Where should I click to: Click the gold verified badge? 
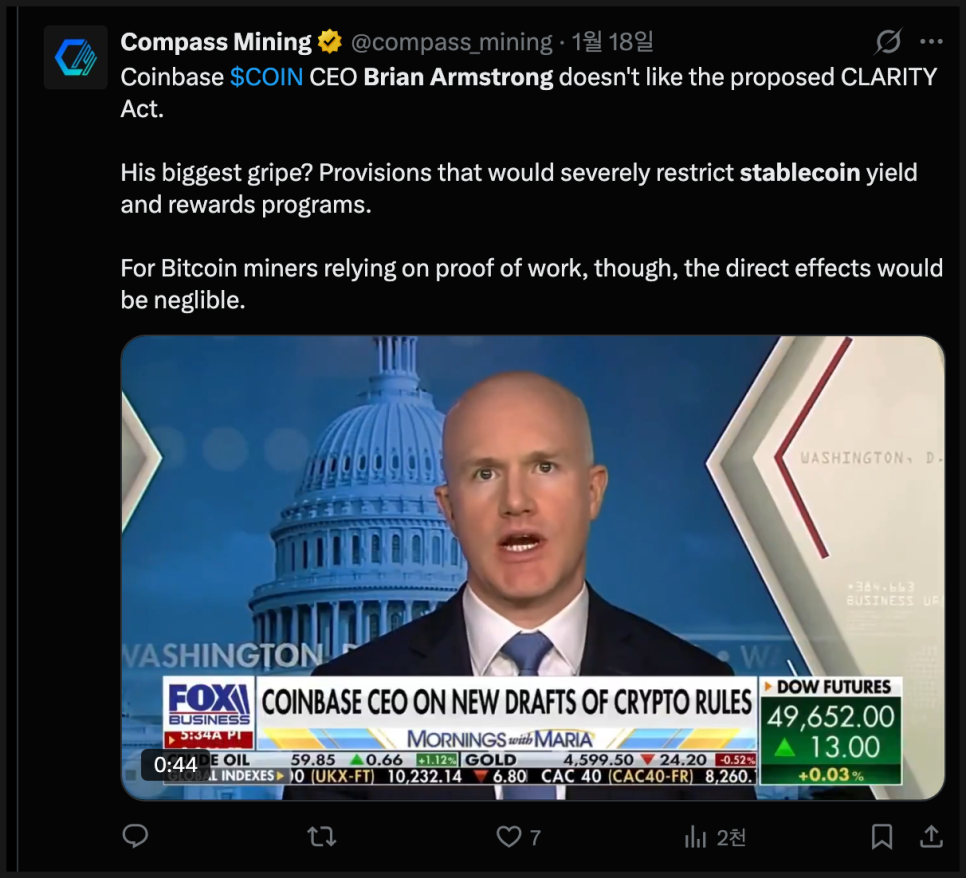point(330,41)
